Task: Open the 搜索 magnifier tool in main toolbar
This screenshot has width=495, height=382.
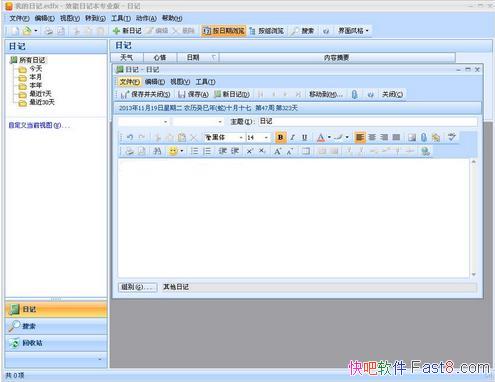Action: coord(303,31)
